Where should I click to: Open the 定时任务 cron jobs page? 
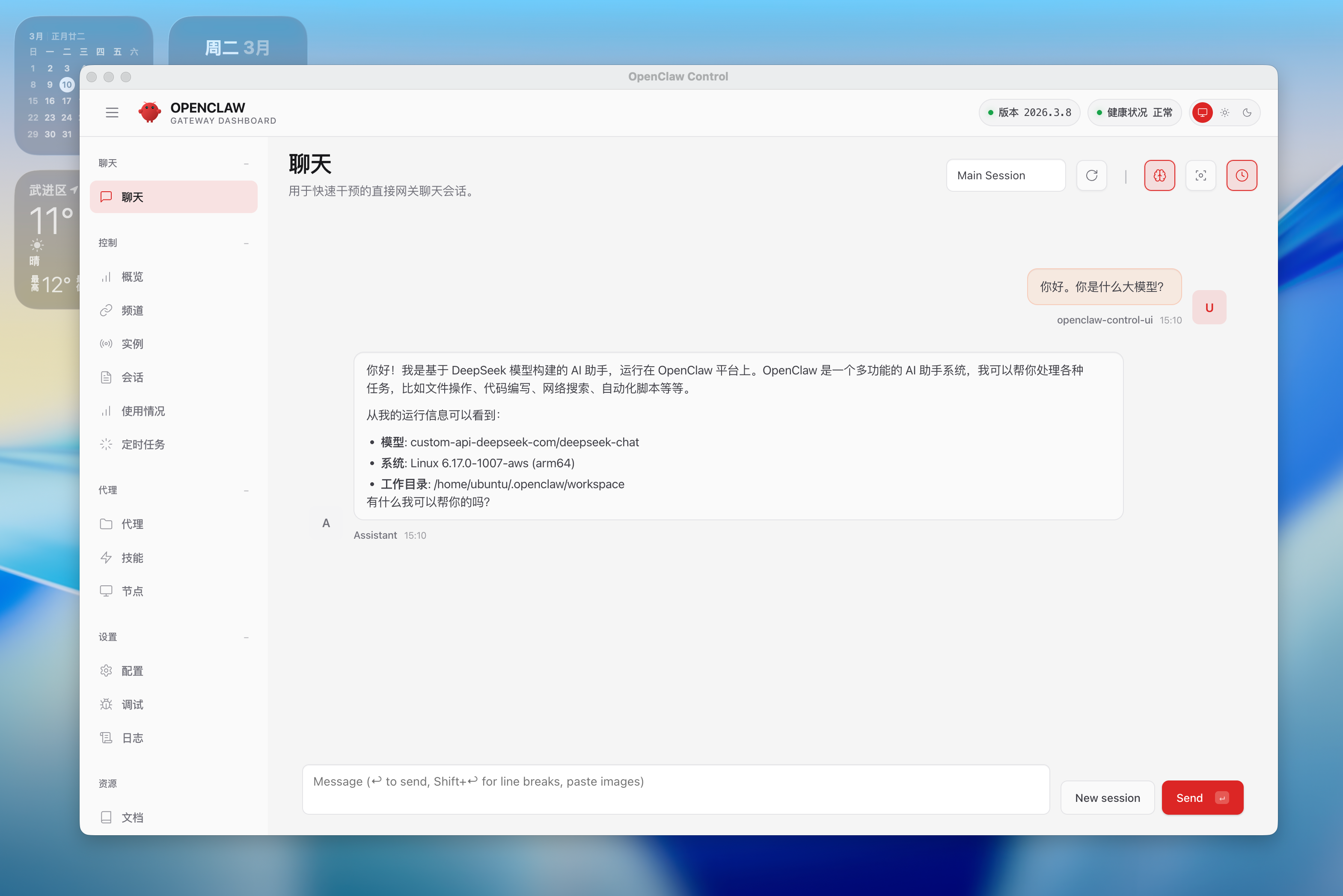tap(143, 445)
